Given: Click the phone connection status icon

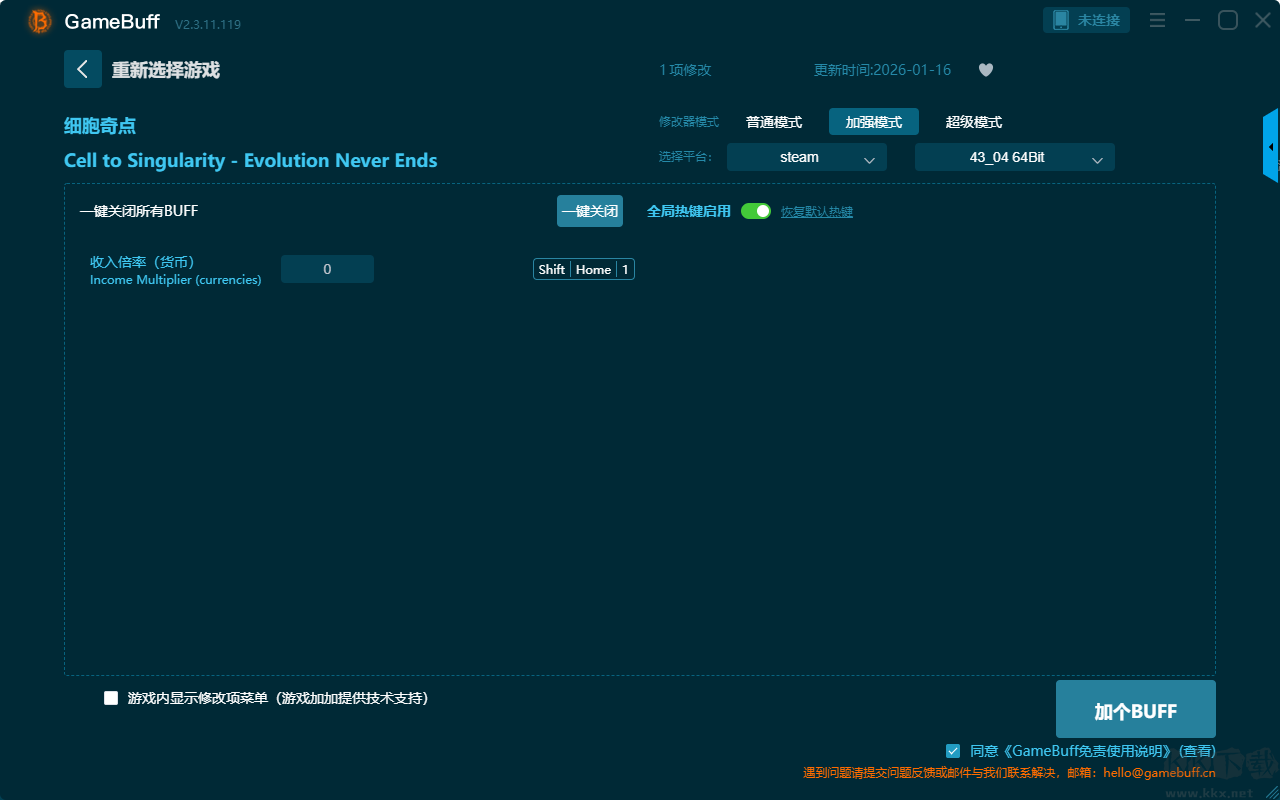Looking at the screenshot, I should point(1061,20).
